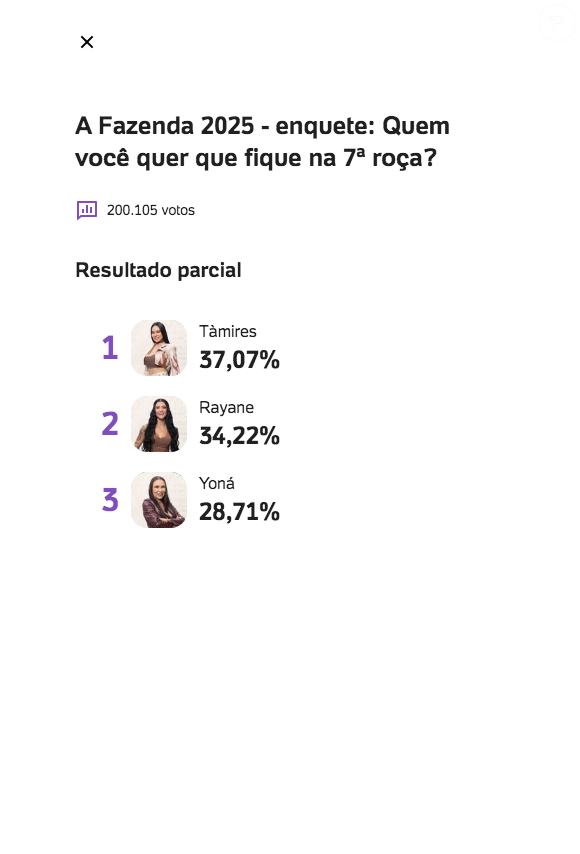Click the ranking number 3

(x=109, y=499)
